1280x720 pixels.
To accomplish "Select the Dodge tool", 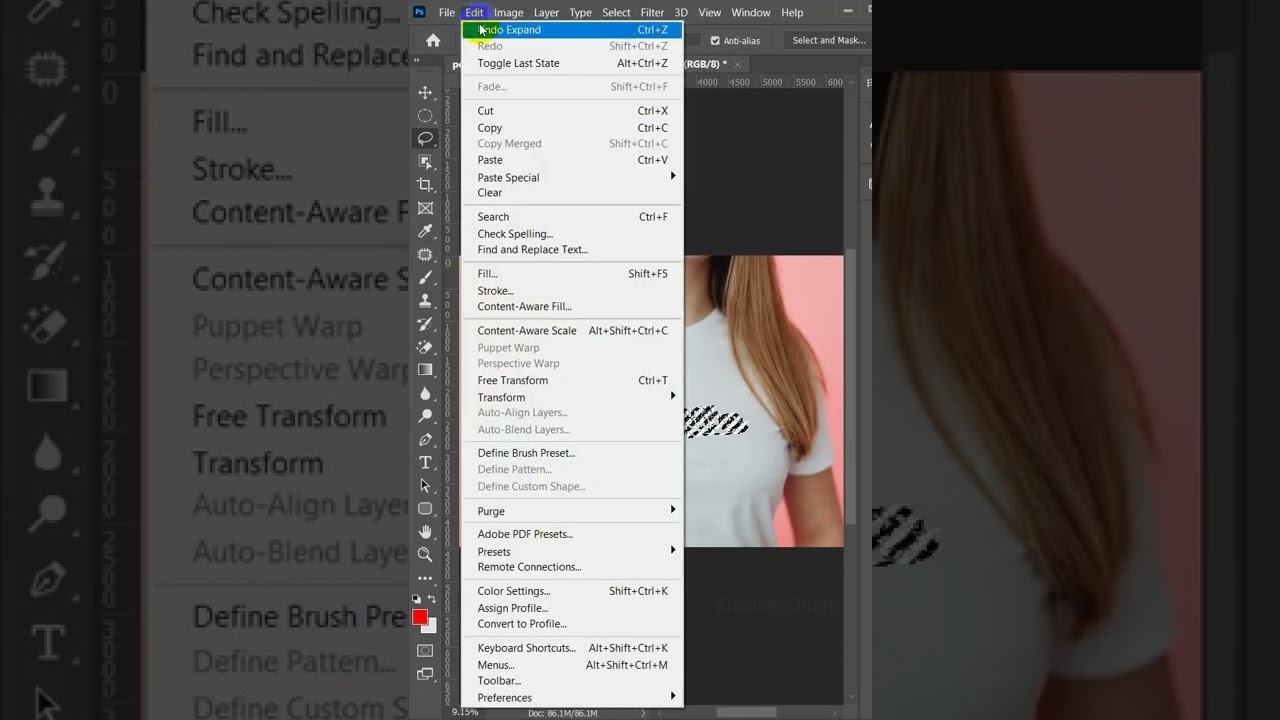I will pos(425,416).
